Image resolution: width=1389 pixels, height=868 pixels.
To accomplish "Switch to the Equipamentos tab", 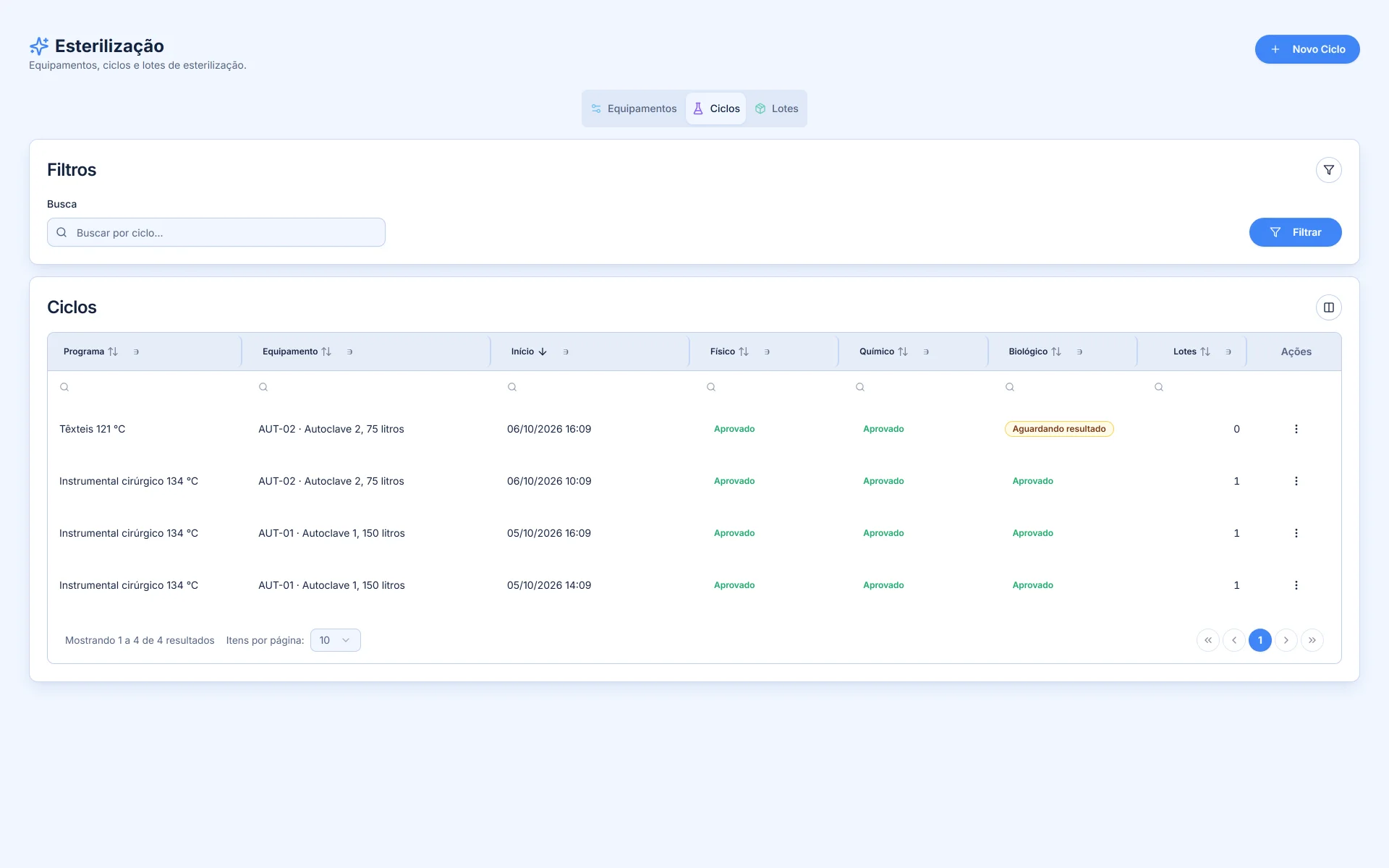I will coord(634,109).
